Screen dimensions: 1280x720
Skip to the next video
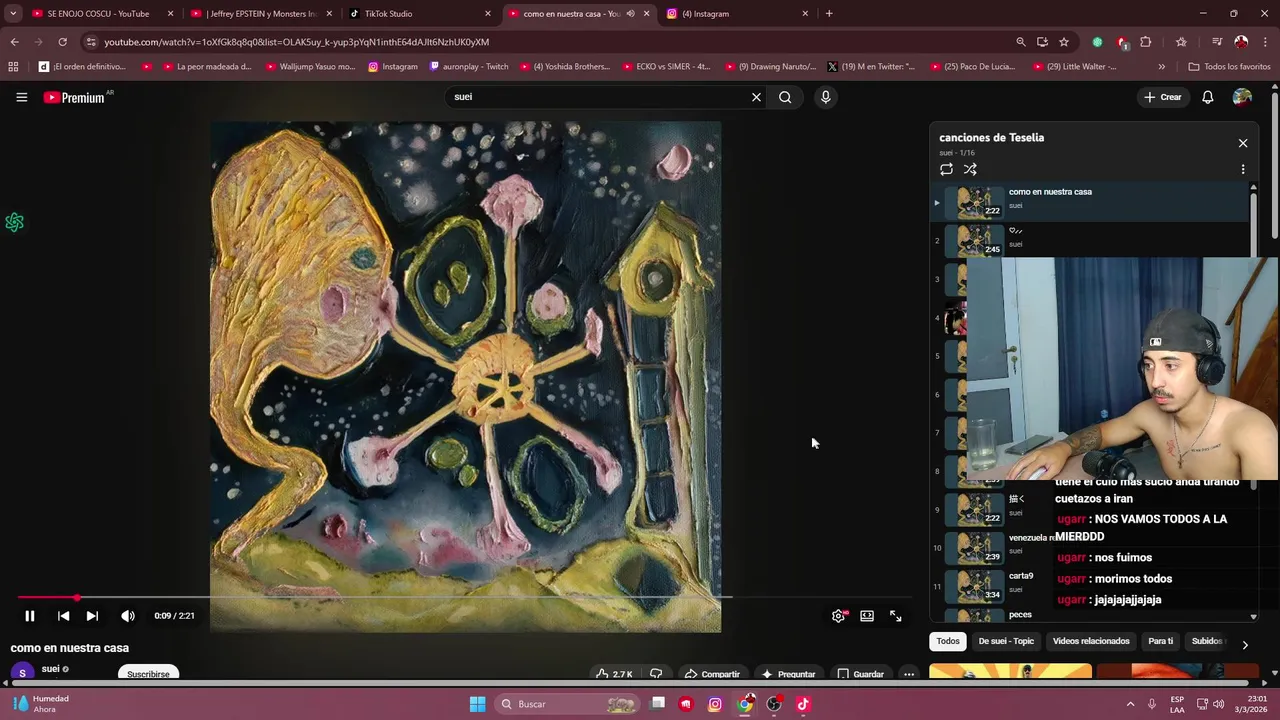(92, 616)
